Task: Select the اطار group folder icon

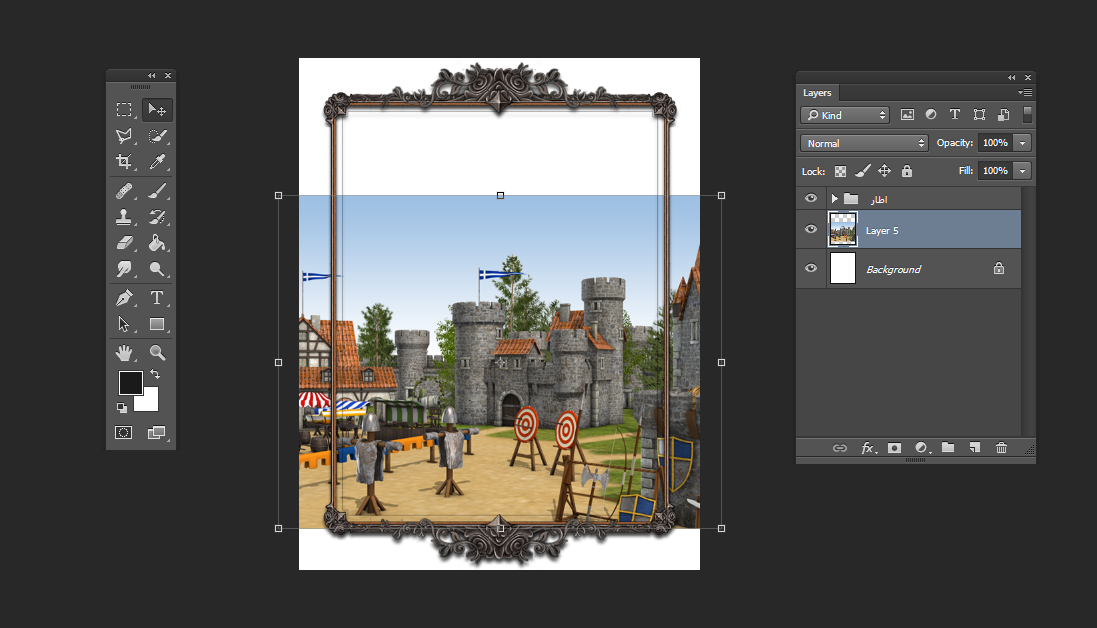Action: [851, 199]
